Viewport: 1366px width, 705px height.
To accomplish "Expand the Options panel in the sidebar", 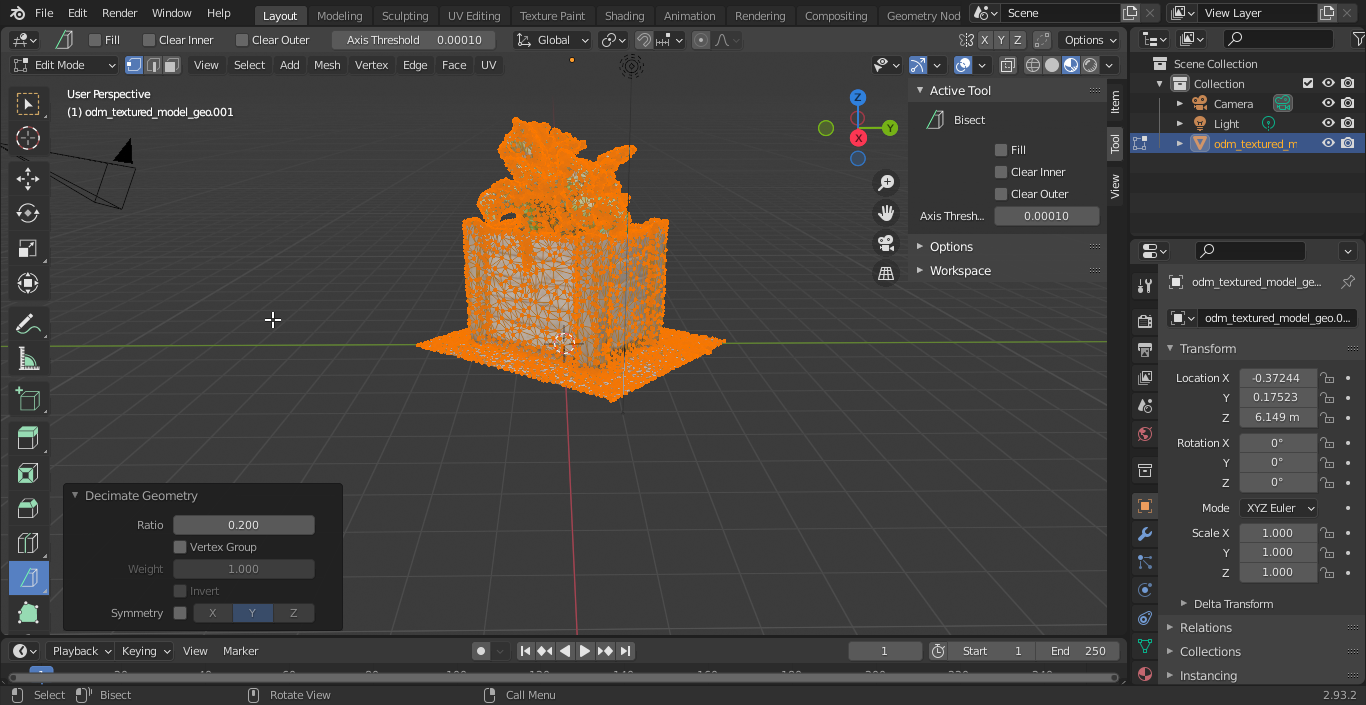I will click(x=950, y=247).
